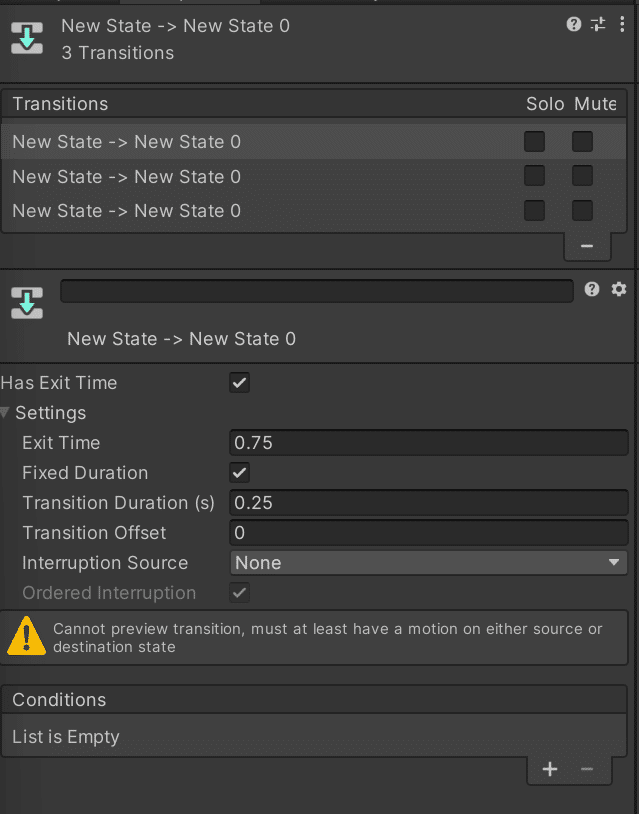Click the Exit Time value field
The height and width of the screenshot is (814, 639).
428,442
